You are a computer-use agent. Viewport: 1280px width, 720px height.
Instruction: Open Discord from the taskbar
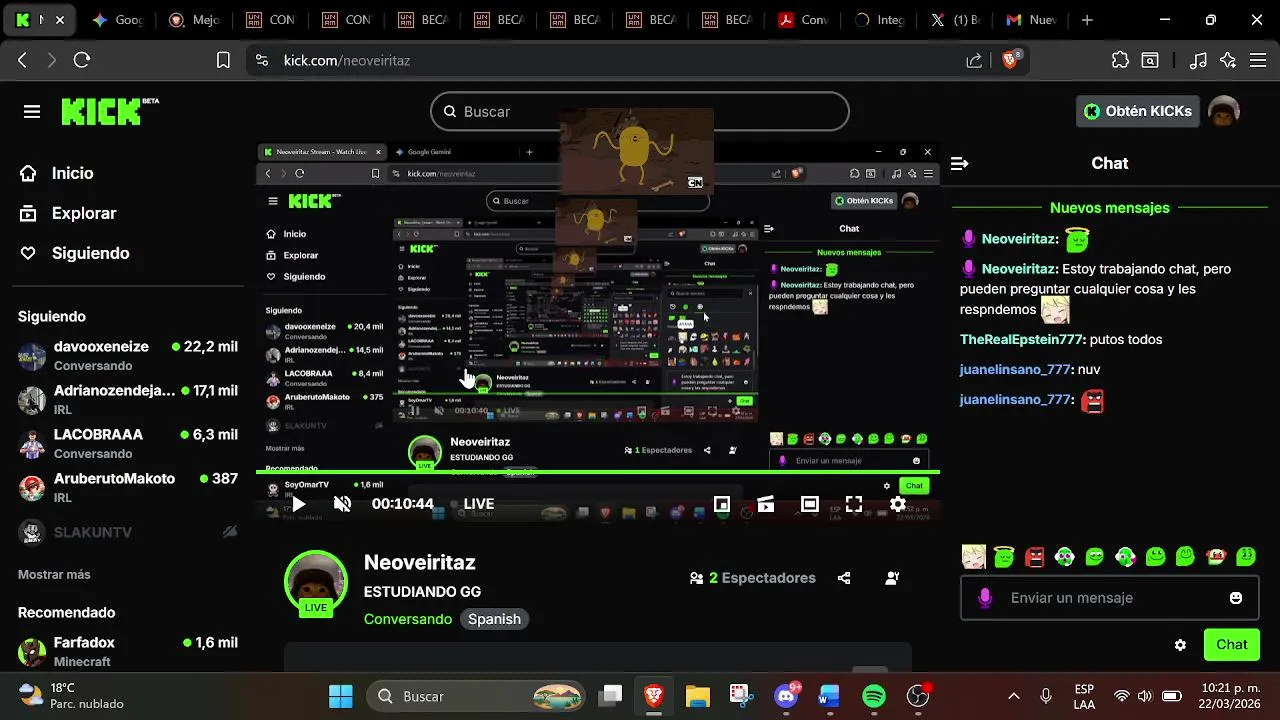(x=786, y=696)
